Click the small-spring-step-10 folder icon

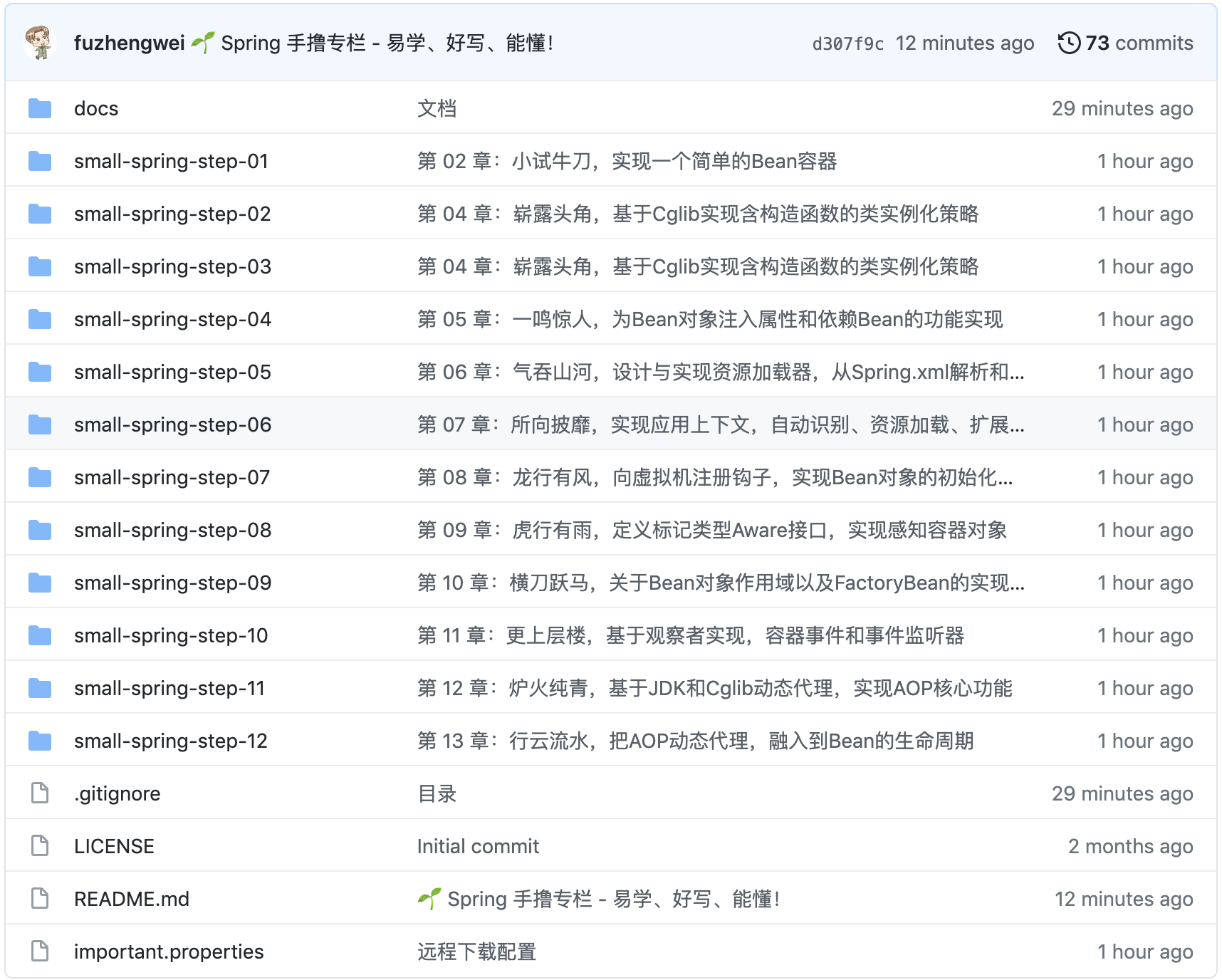click(40, 635)
